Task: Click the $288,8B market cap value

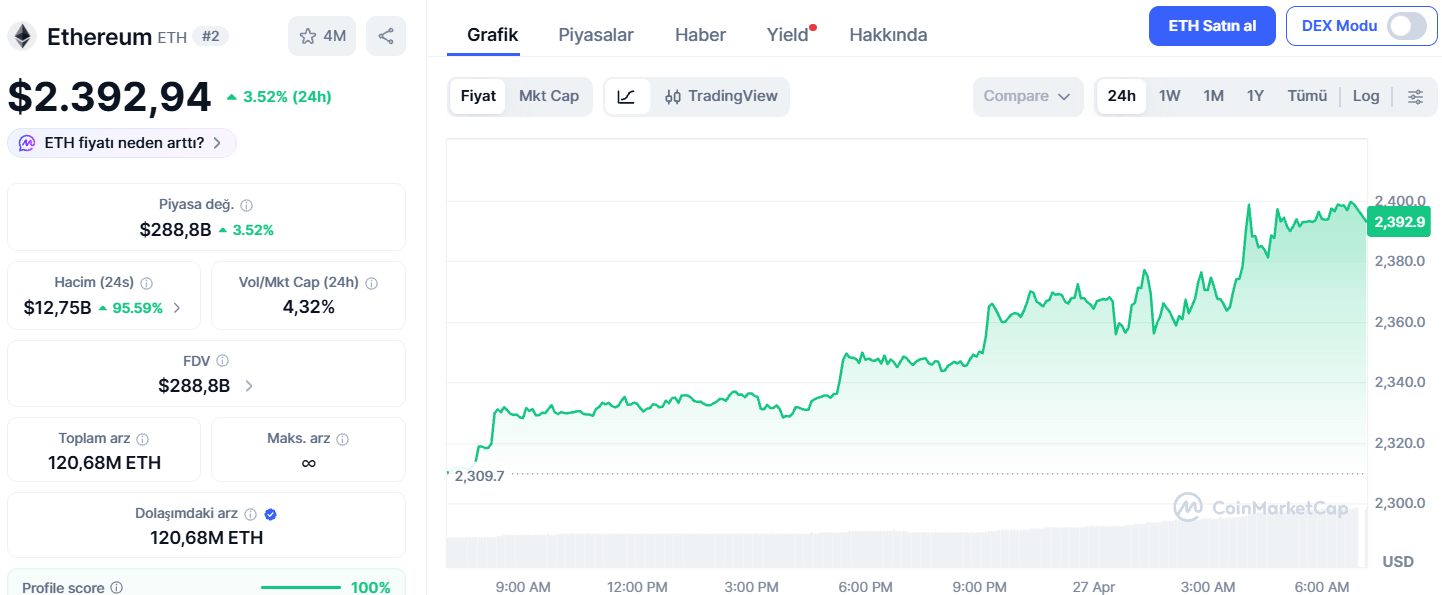Action: click(175, 230)
